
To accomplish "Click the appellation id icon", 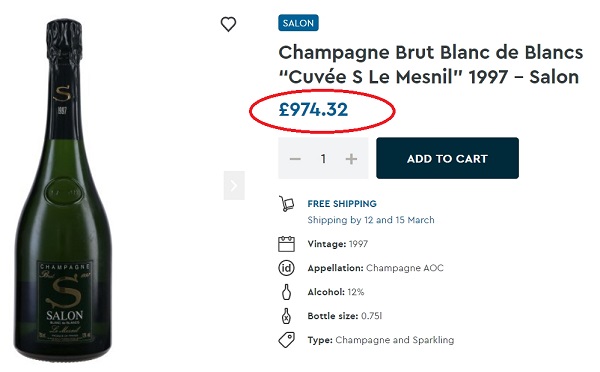I will (286, 268).
